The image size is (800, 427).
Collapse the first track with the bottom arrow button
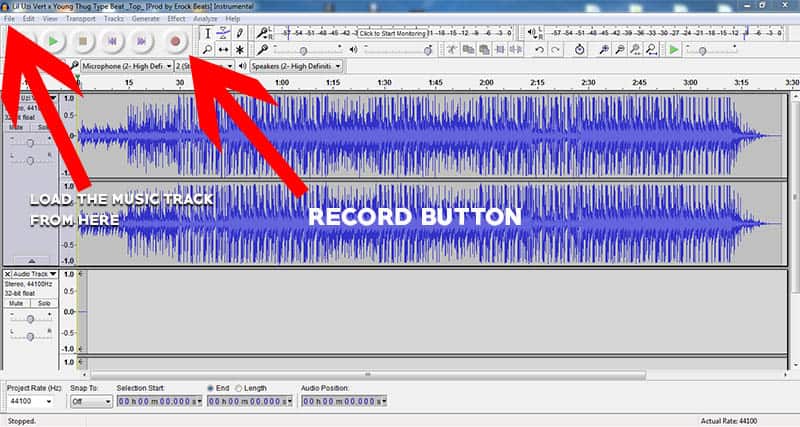[x=31, y=260]
